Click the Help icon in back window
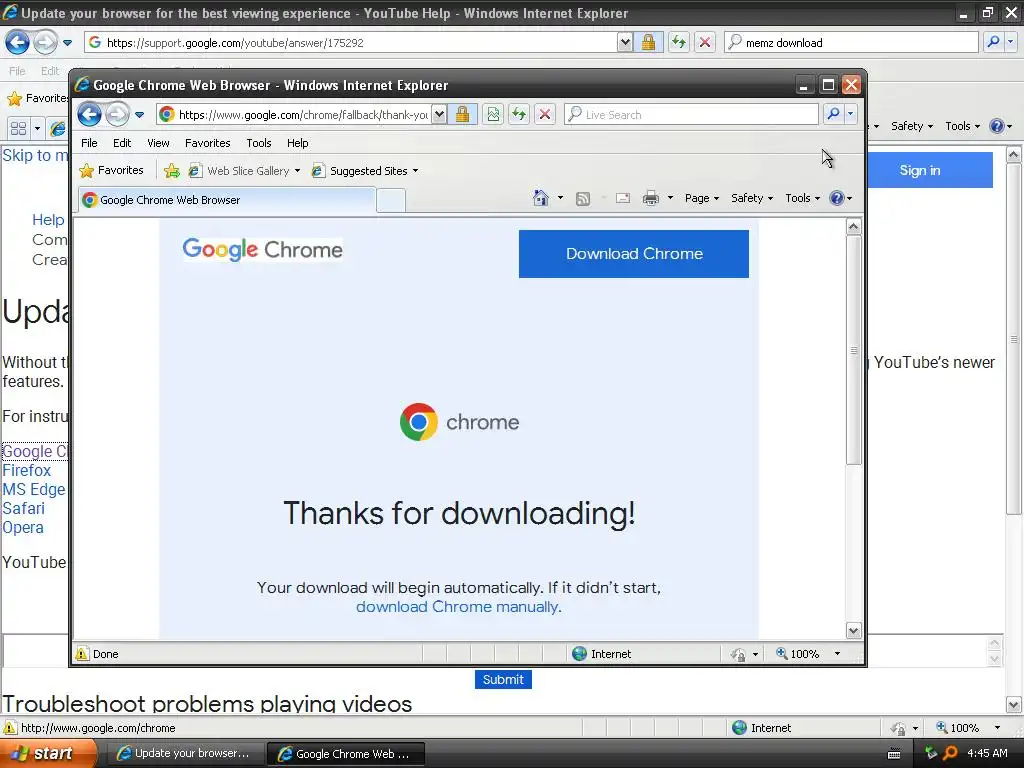The image size is (1024, 768). click(997, 126)
